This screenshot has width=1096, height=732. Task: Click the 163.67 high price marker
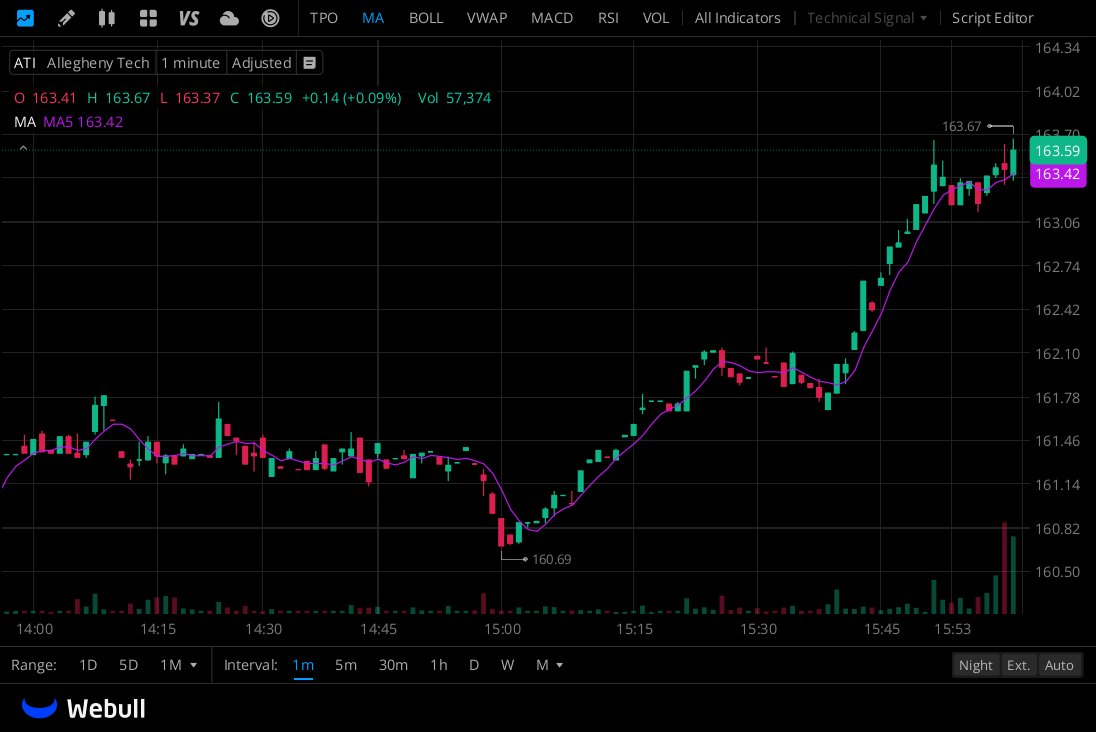[962, 127]
